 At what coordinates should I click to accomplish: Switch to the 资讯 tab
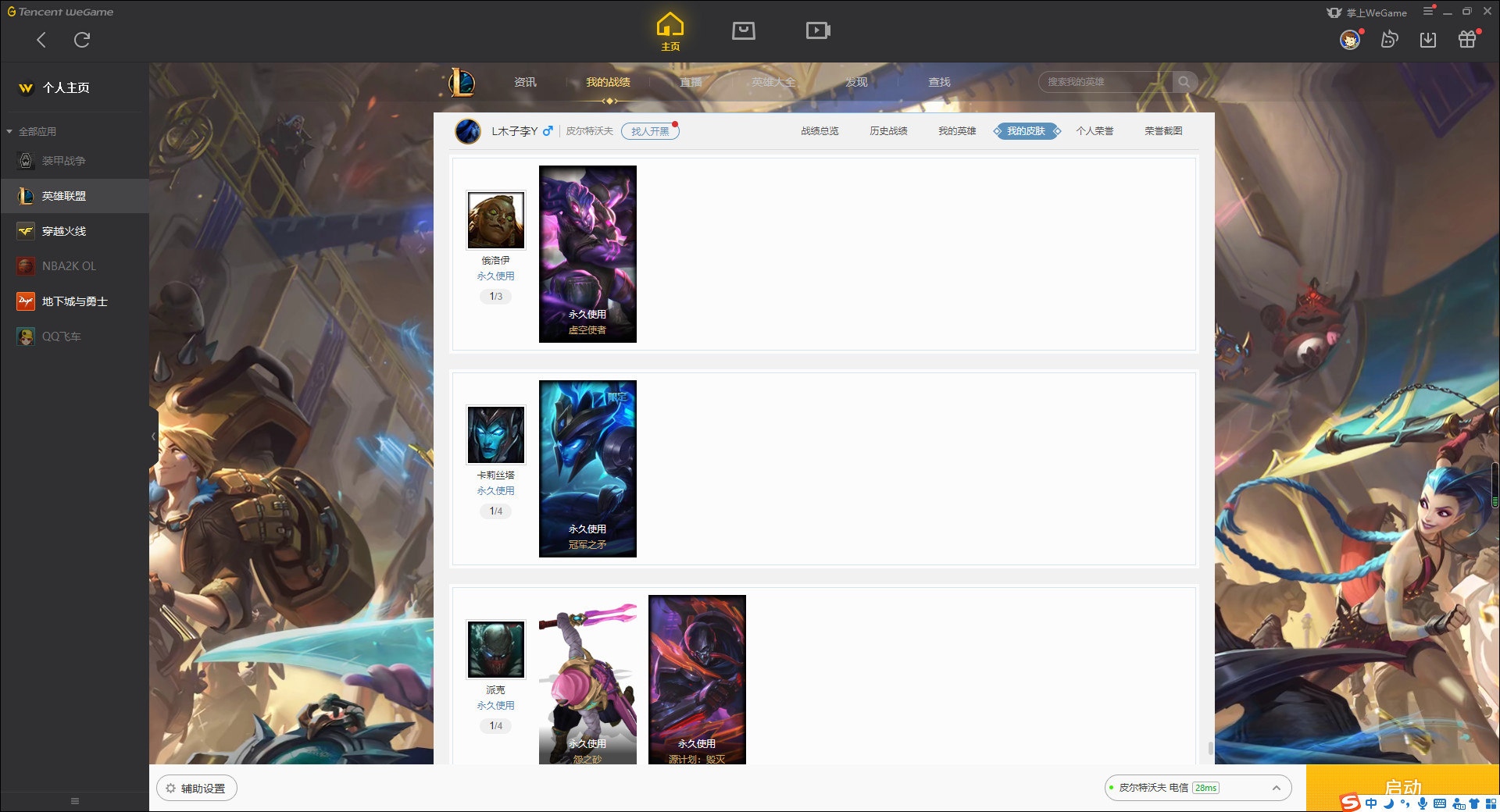point(525,82)
